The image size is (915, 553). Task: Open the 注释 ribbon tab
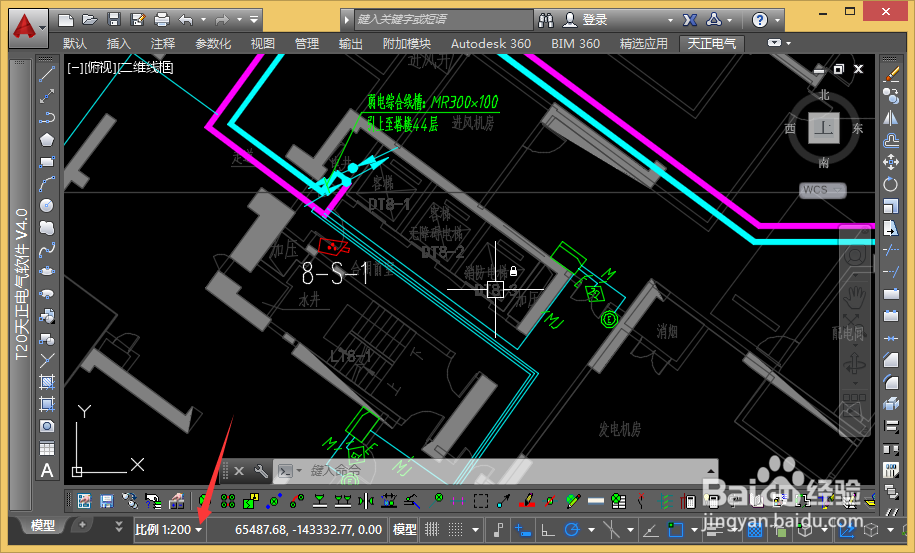(x=163, y=44)
